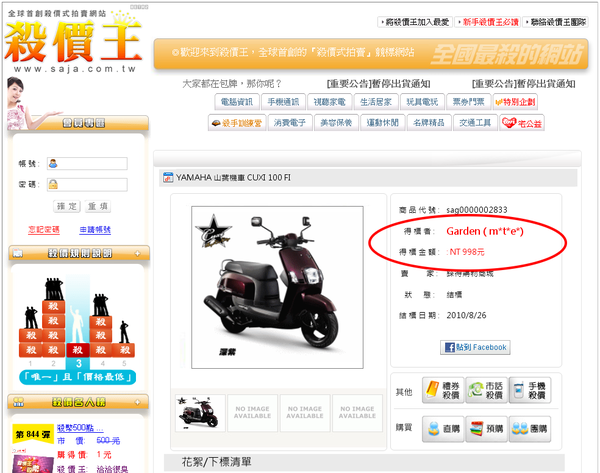Click the 殺價名人榜 item thumbnail image
Image resolution: width=600 pixels, height=473 pixels.
(x=33, y=461)
